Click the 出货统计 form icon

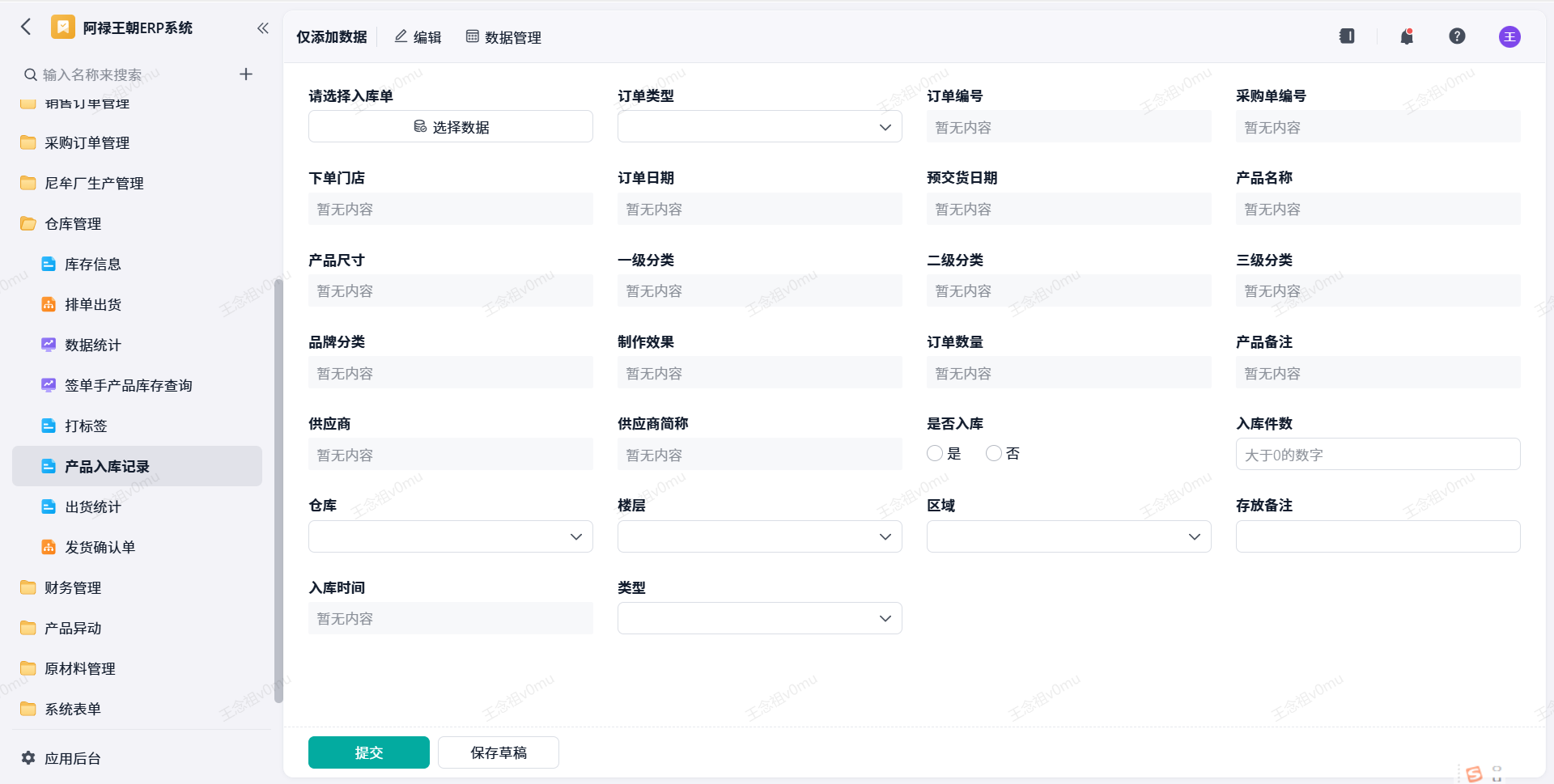point(49,506)
